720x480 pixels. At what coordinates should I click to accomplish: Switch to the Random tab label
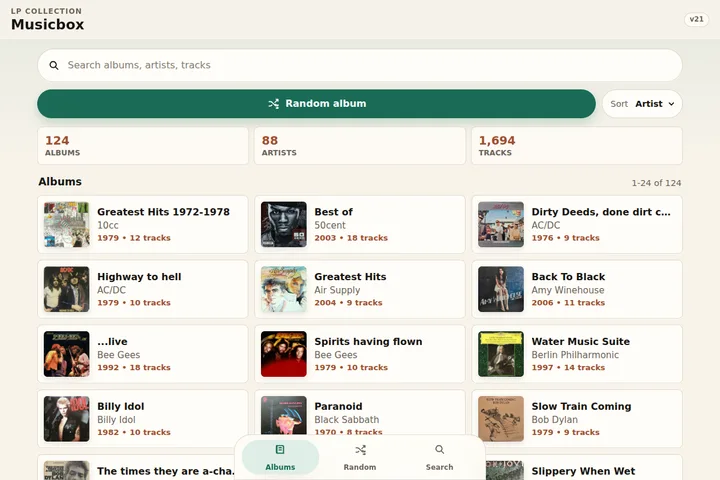pyautogui.click(x=360, y=467)
